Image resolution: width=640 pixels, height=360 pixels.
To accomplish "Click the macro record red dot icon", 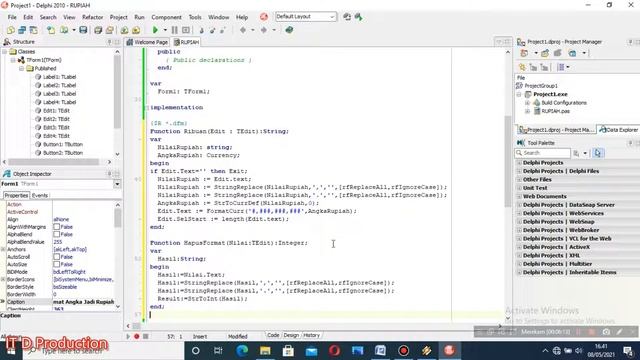I will tap(137, 336).
